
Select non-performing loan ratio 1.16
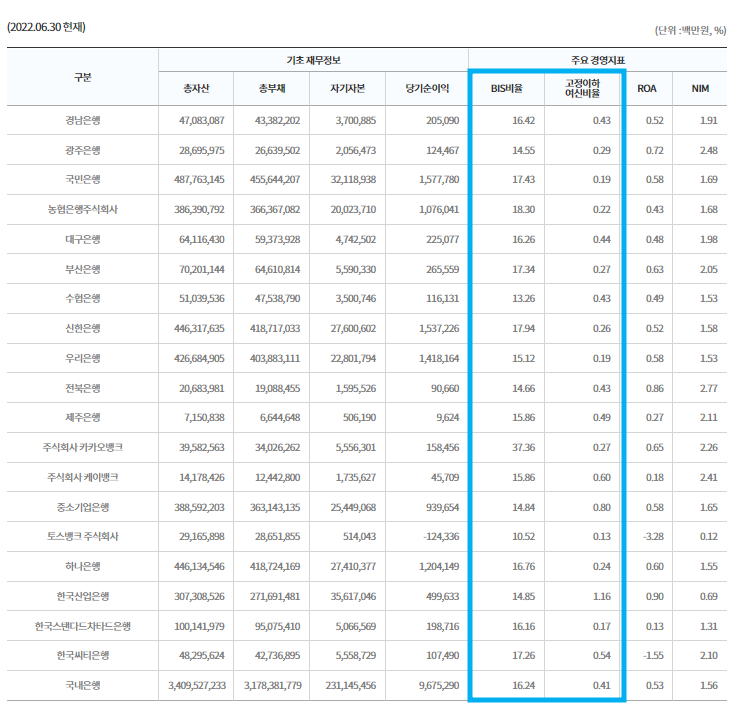(x=602, y=596)
